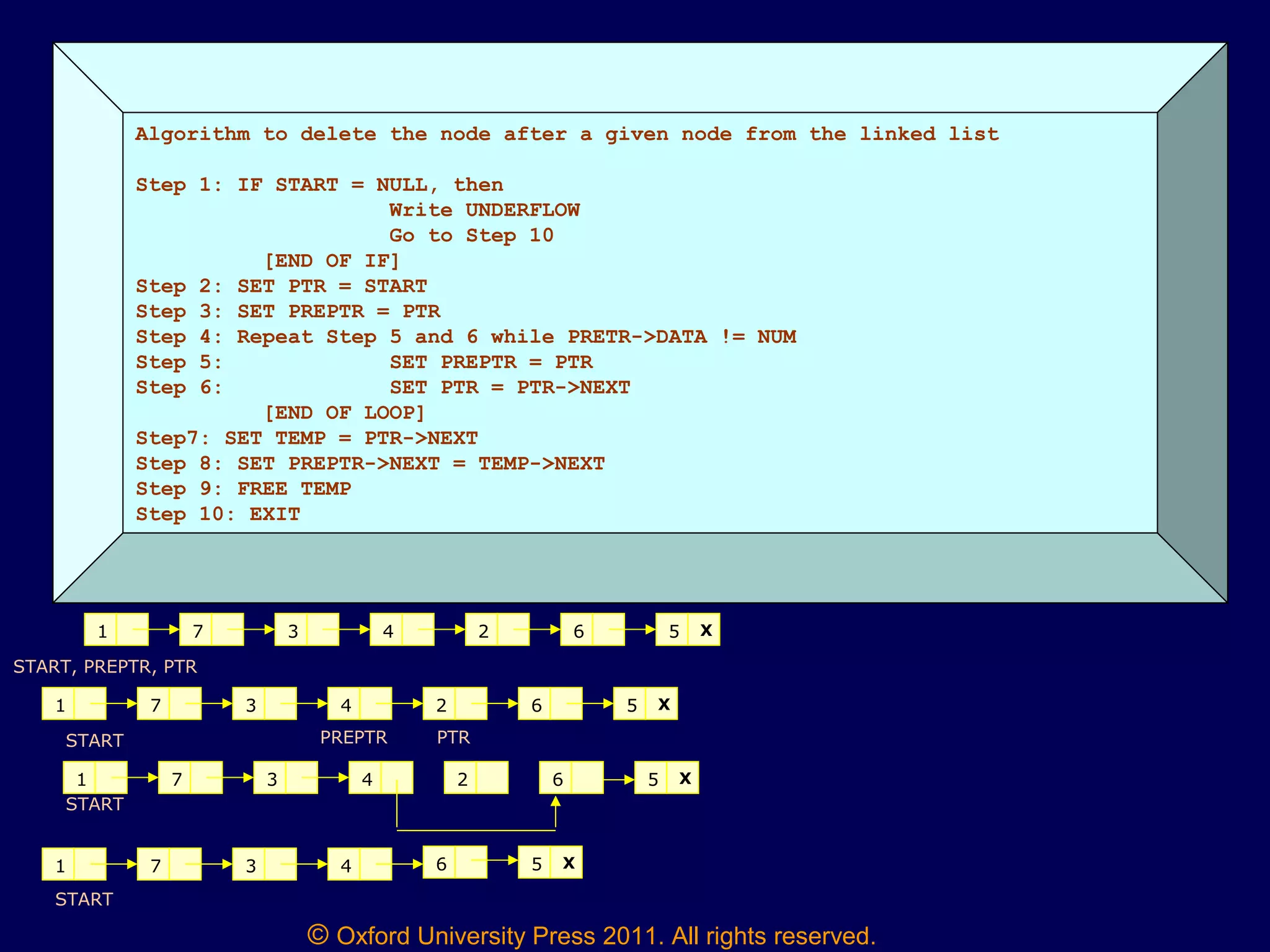This screenshot has height=952, width=1270.
Task: Click the 'Step 9: FREE TEMP' line
Action: 243,489
